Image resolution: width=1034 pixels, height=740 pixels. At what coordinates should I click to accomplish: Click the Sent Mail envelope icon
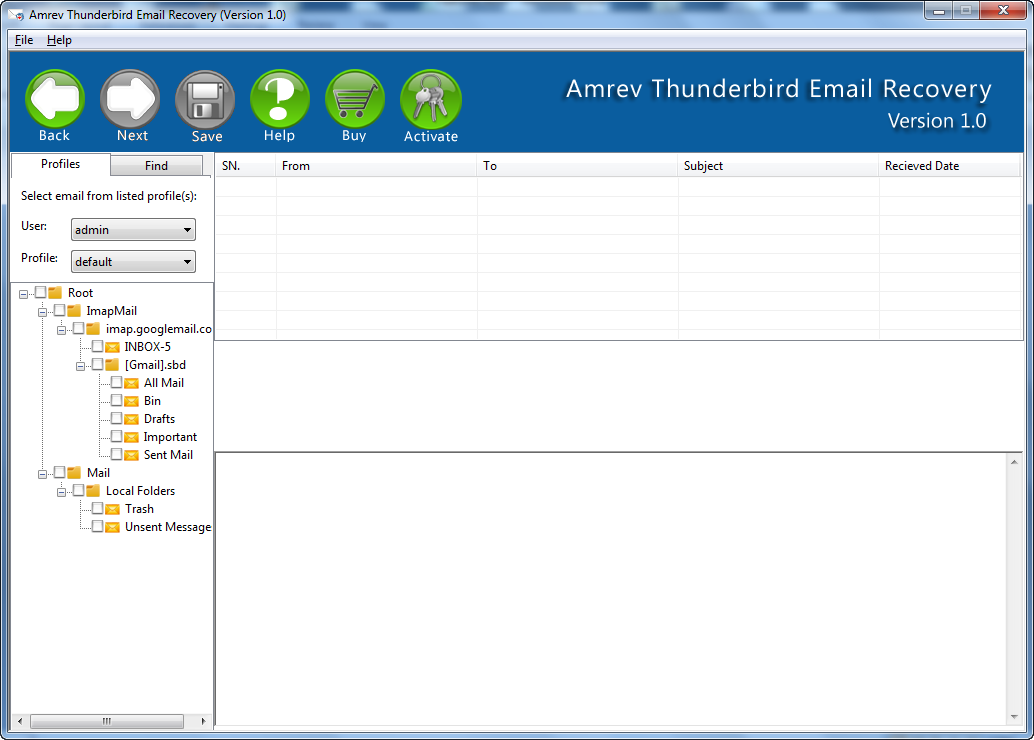click(132, 455)
